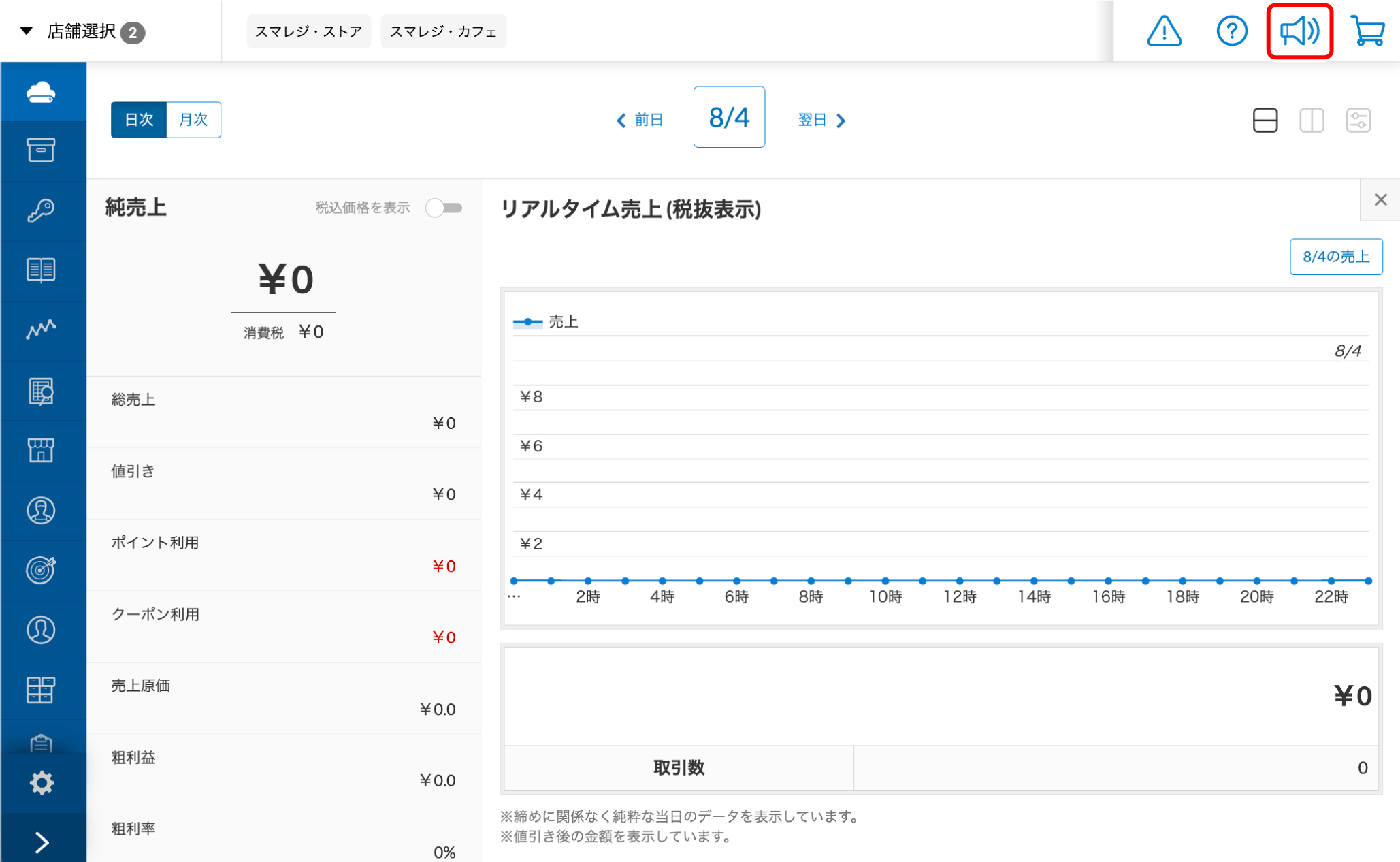Click the 値引き row
Image resolution: width=1400 pixels, height=862 pixels.
pyautogui.click(x=284, y=483)
